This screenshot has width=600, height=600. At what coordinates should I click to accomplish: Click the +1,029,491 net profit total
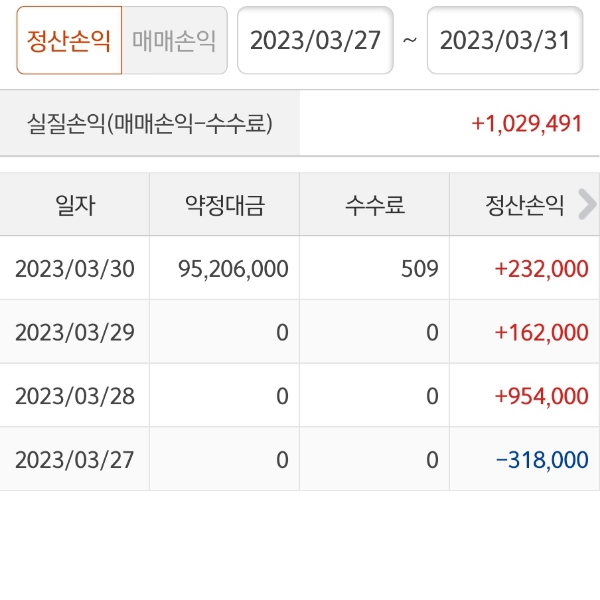[526, 123]
